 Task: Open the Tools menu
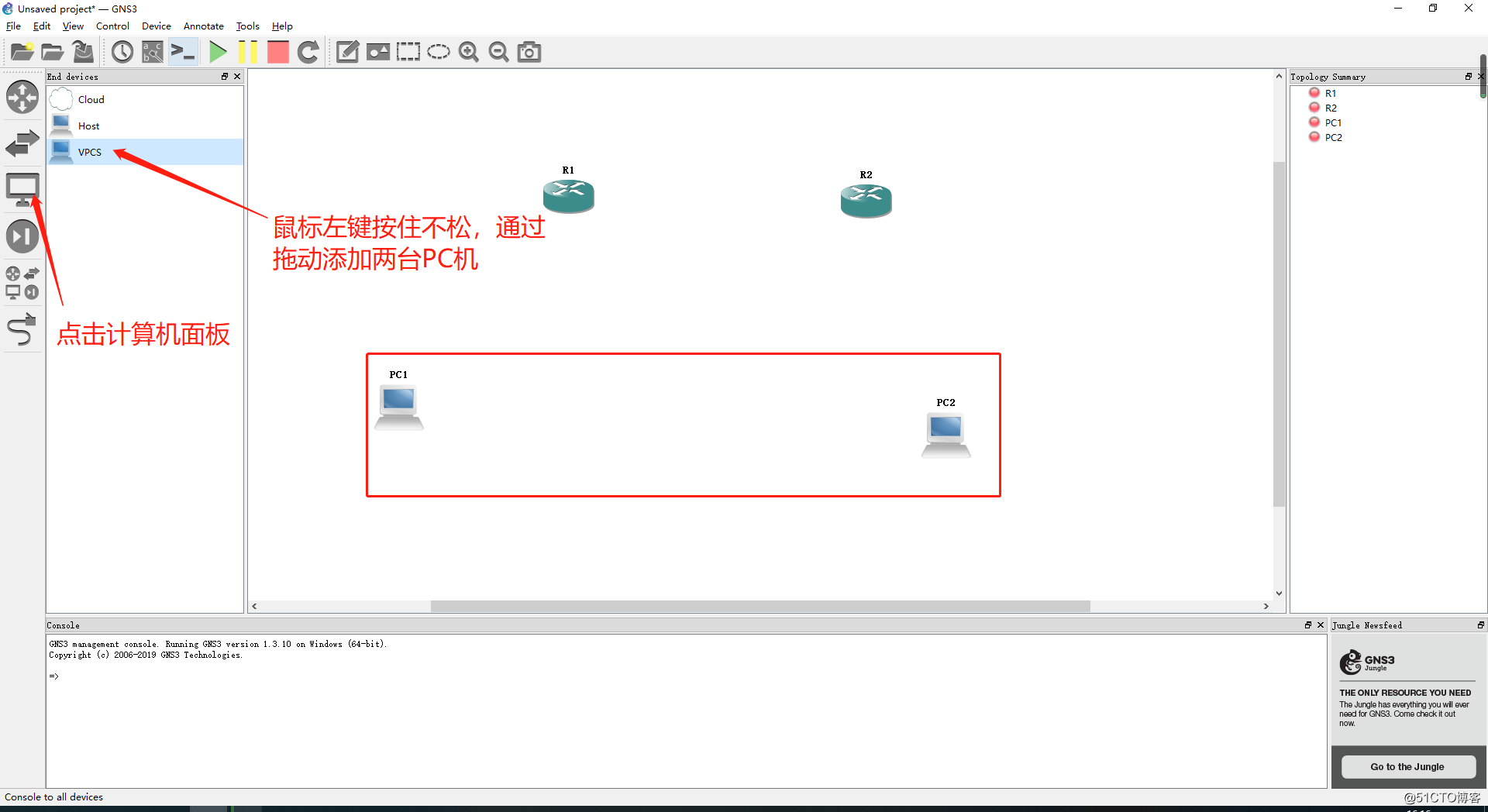(x=247, y=26)
